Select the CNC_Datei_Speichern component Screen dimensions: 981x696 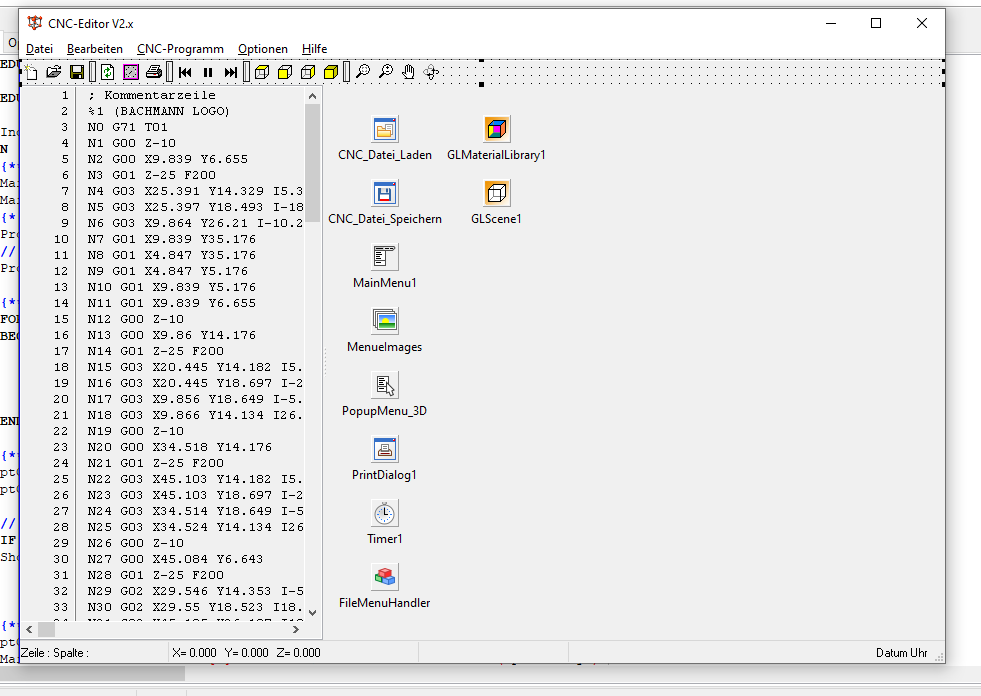tap(385, 193)
